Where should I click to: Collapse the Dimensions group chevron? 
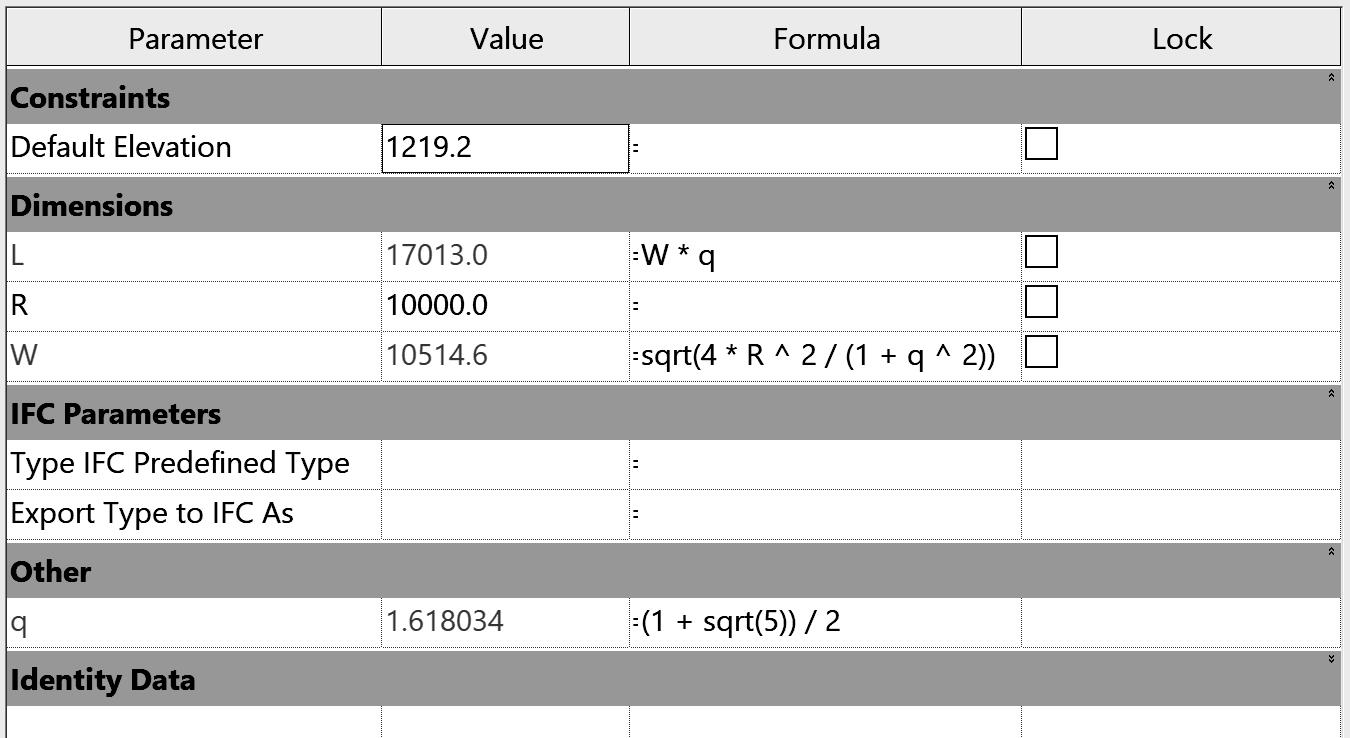pos(1331,186)
